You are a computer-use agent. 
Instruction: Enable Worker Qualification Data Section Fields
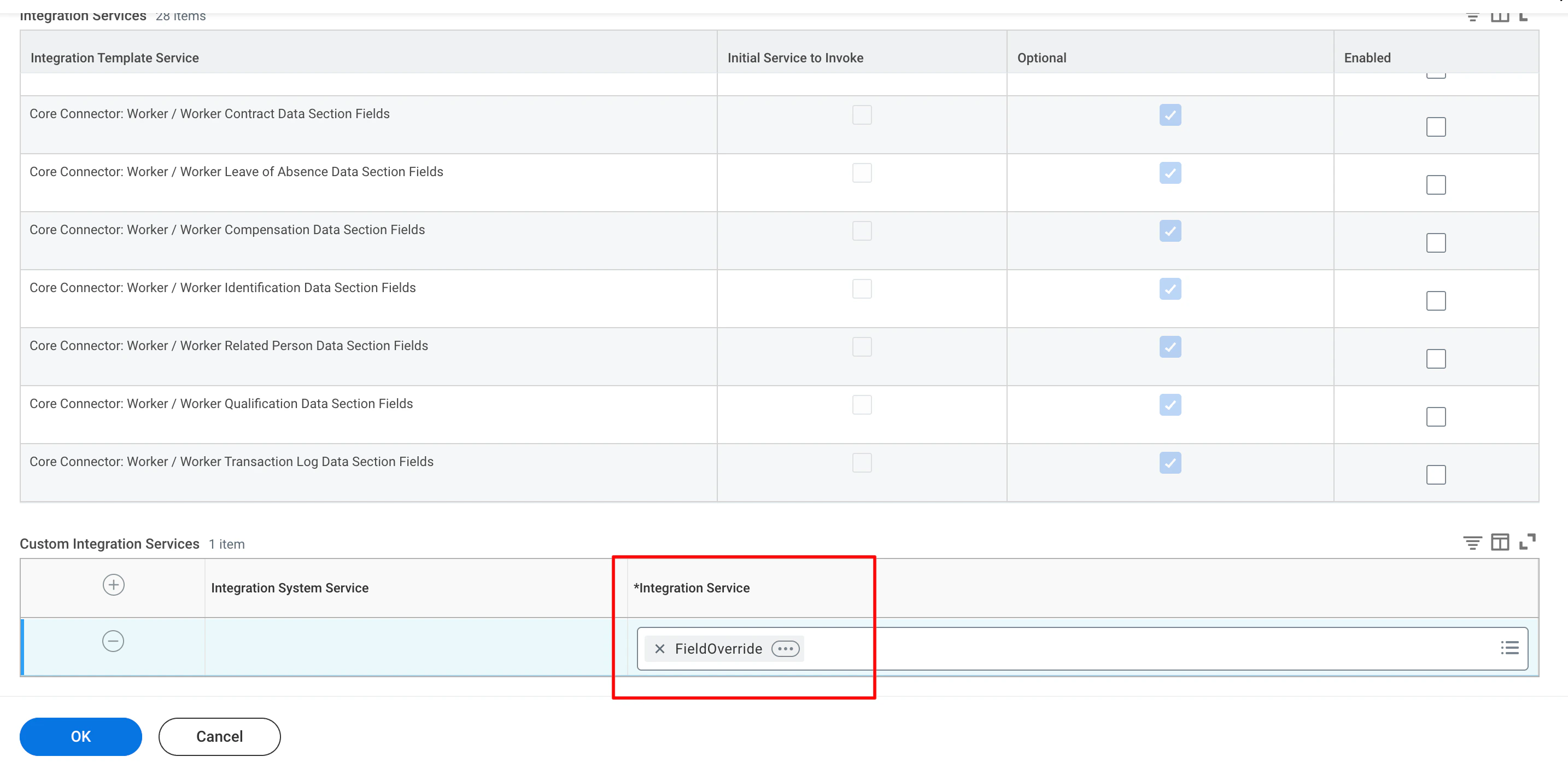click(x=1436, y=417)
